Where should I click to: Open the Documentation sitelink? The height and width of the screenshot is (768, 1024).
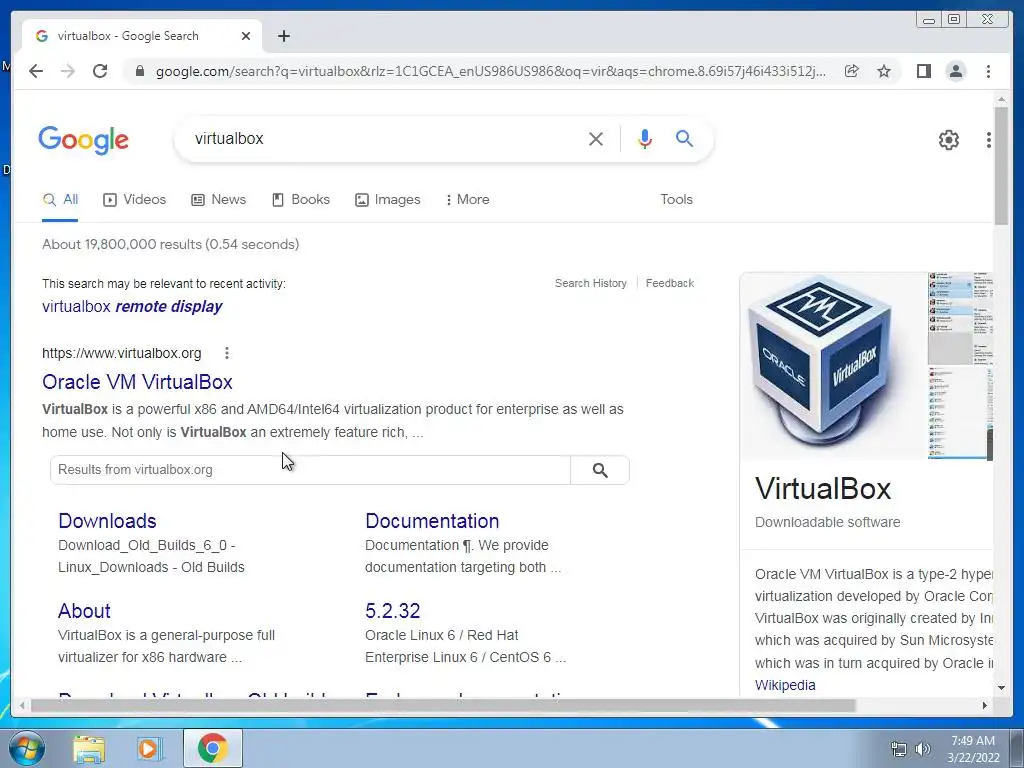[x=432, y=521]
